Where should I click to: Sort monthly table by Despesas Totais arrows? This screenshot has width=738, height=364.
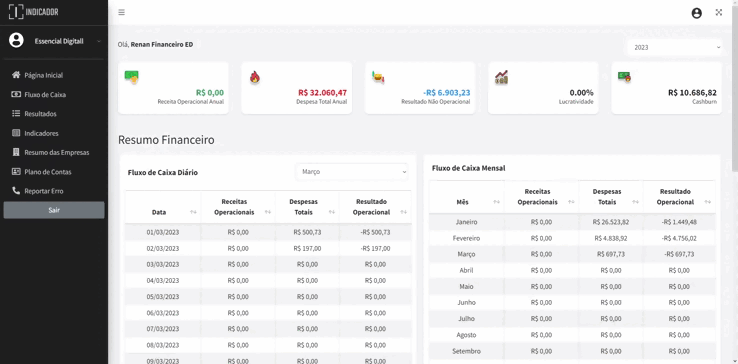635,202
